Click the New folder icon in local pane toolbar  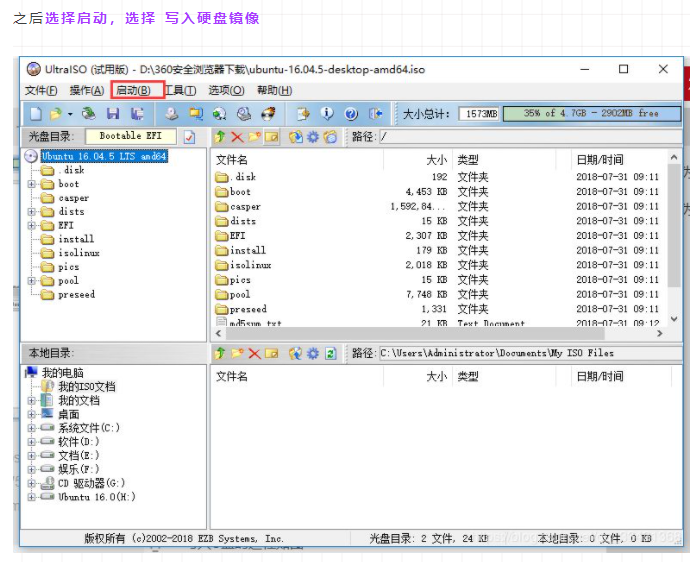point(237,353)
